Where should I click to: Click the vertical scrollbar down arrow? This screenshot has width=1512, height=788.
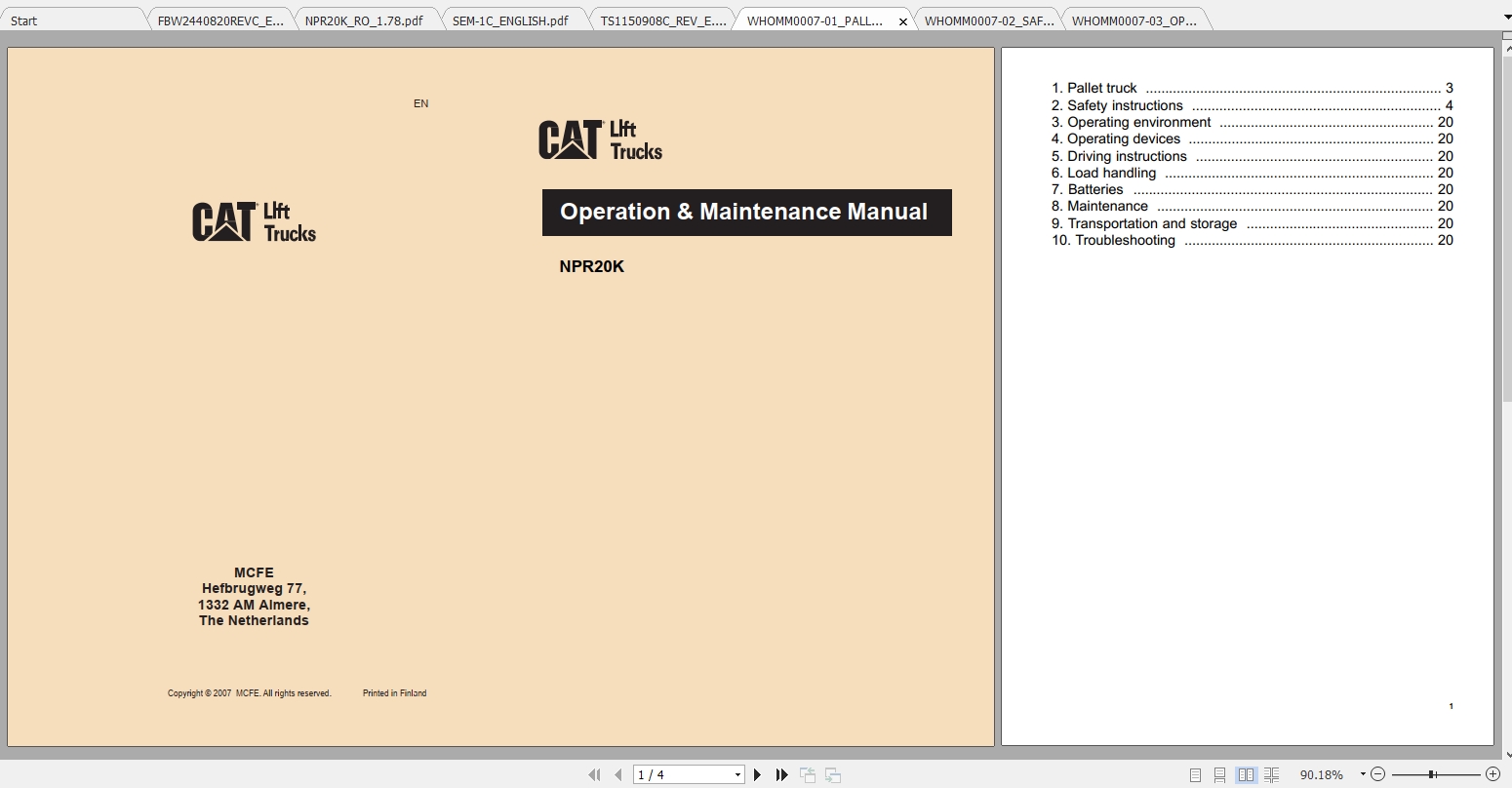click(1506, 754)
